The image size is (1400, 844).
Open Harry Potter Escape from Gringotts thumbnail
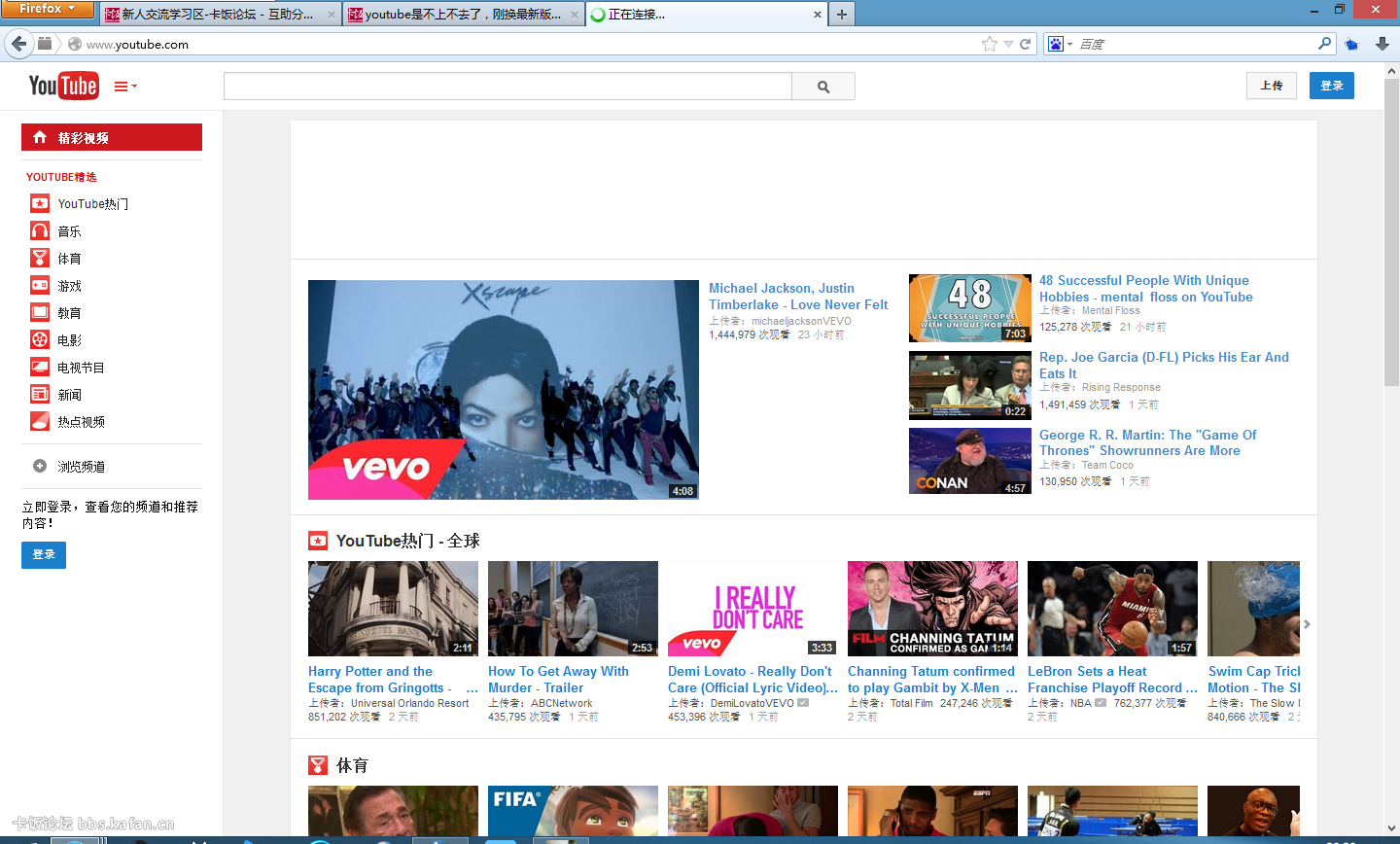[393, 609]
